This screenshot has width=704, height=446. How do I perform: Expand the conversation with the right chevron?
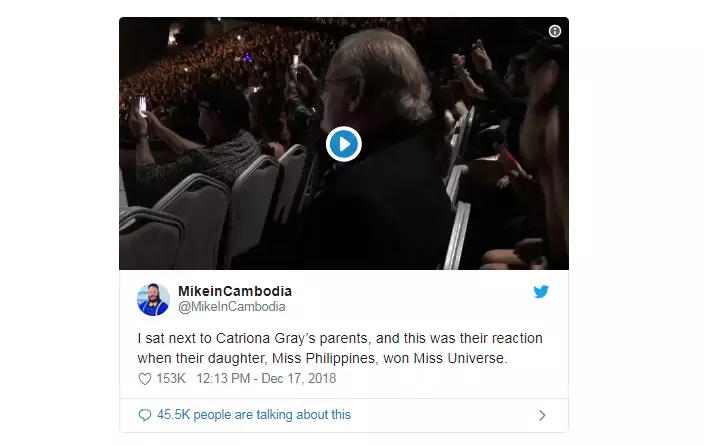tap(542, 415)
